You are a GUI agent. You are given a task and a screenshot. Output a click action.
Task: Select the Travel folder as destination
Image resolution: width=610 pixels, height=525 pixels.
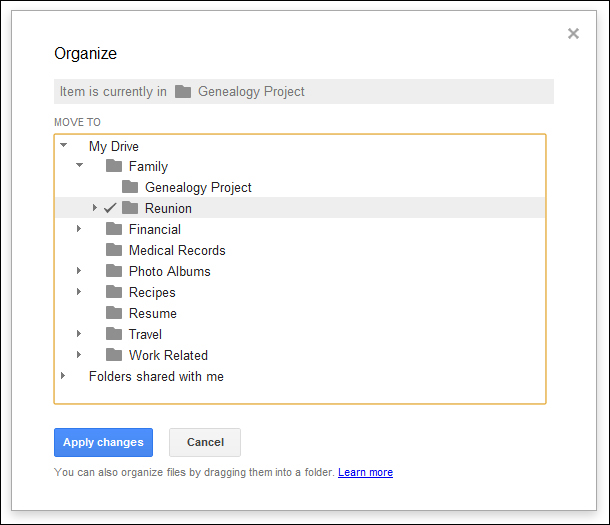pyautogui.click(x=145, y=334)
